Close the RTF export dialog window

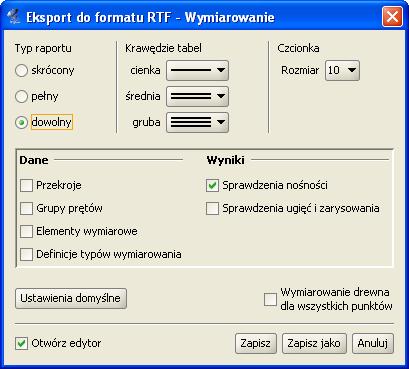[x=392, y=16]
